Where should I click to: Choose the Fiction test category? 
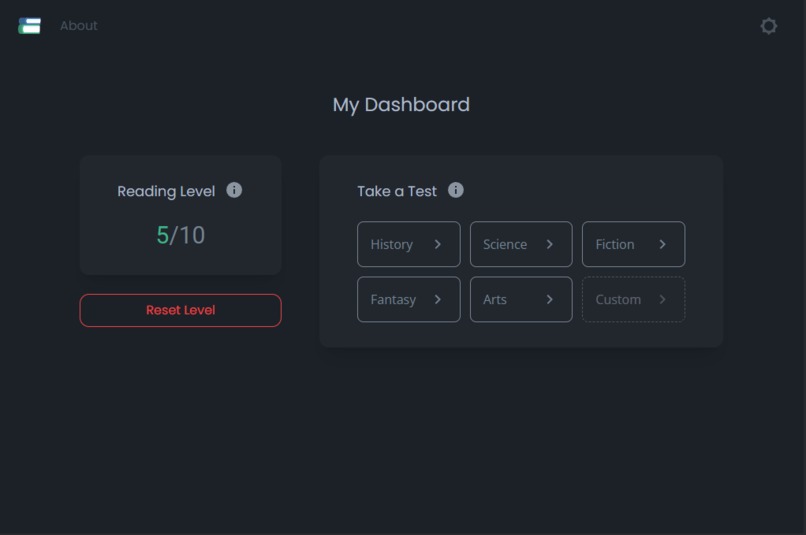[633, 244]
